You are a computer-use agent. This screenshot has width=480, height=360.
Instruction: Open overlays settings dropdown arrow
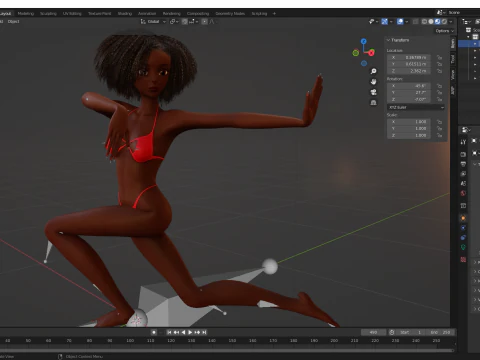(407, 21)
